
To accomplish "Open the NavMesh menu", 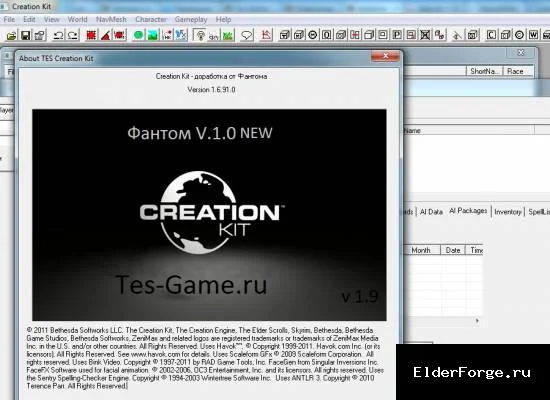I will click(x=111, y=20).
